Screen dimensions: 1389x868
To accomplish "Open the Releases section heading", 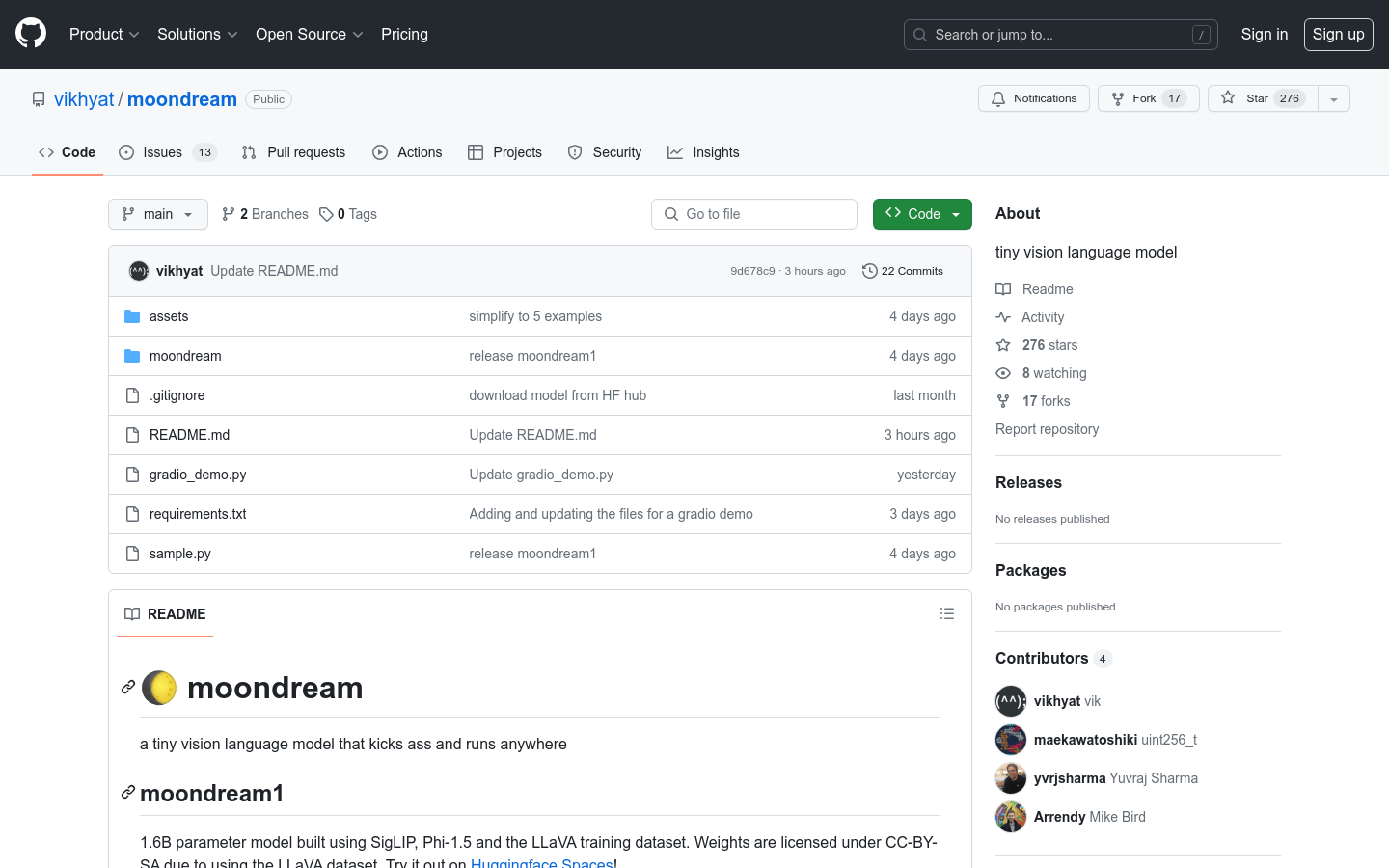I will (x=1028, y=482).
